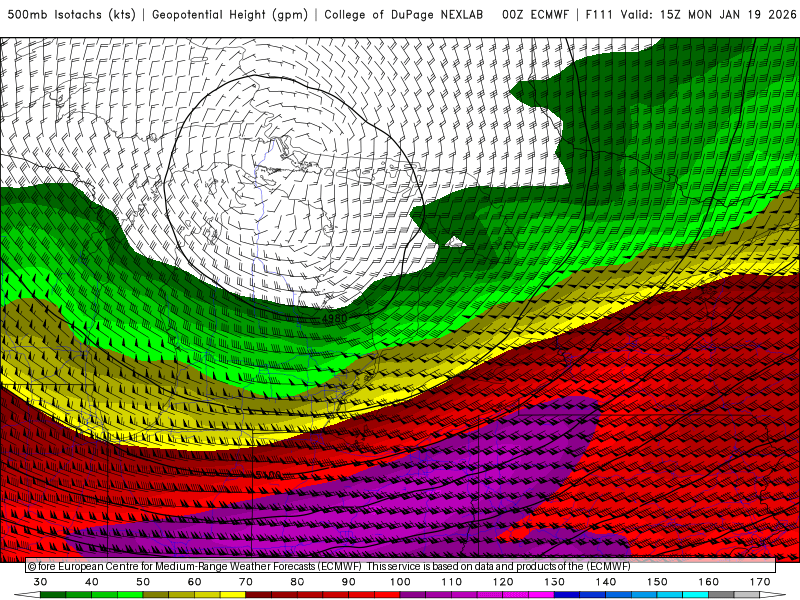The width and height of the screenshot is (800, 600).
Task: Click the '120' color bar tick label
Action: tap(503, 582)
